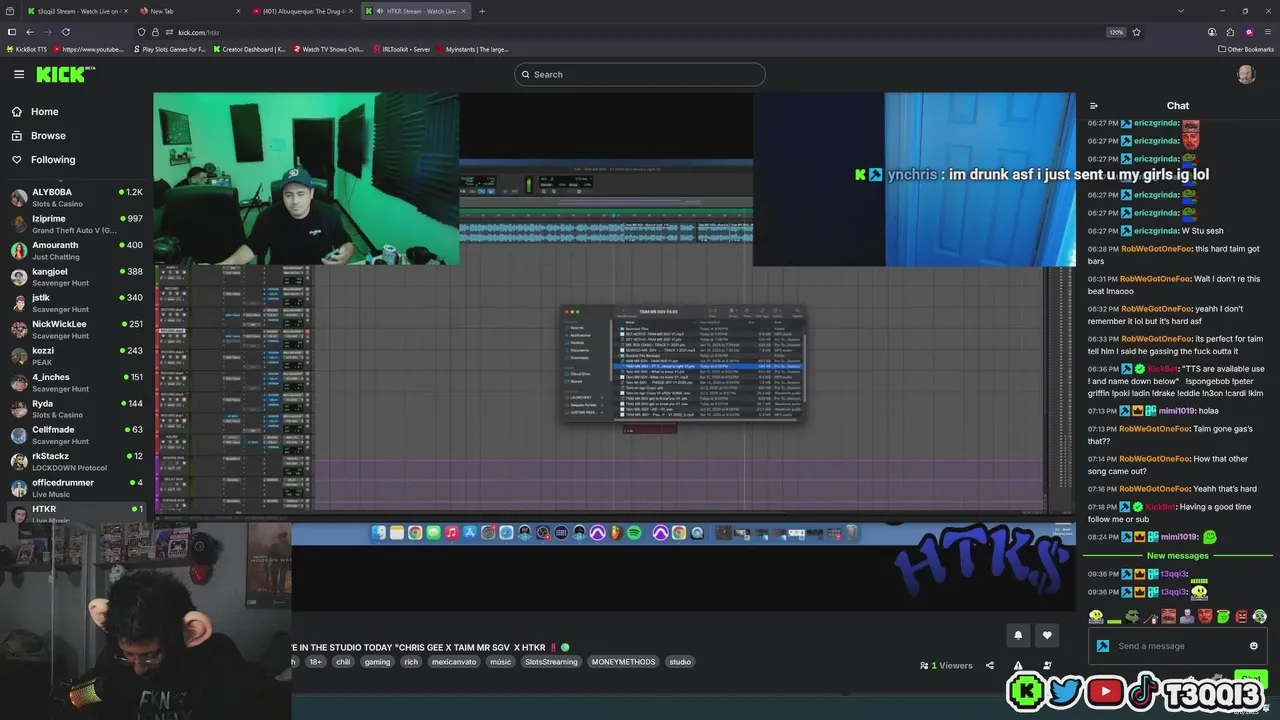Viewport: 1280px width, 720px height.
Task: Open the browser extensions icon
Action: 1230,32
